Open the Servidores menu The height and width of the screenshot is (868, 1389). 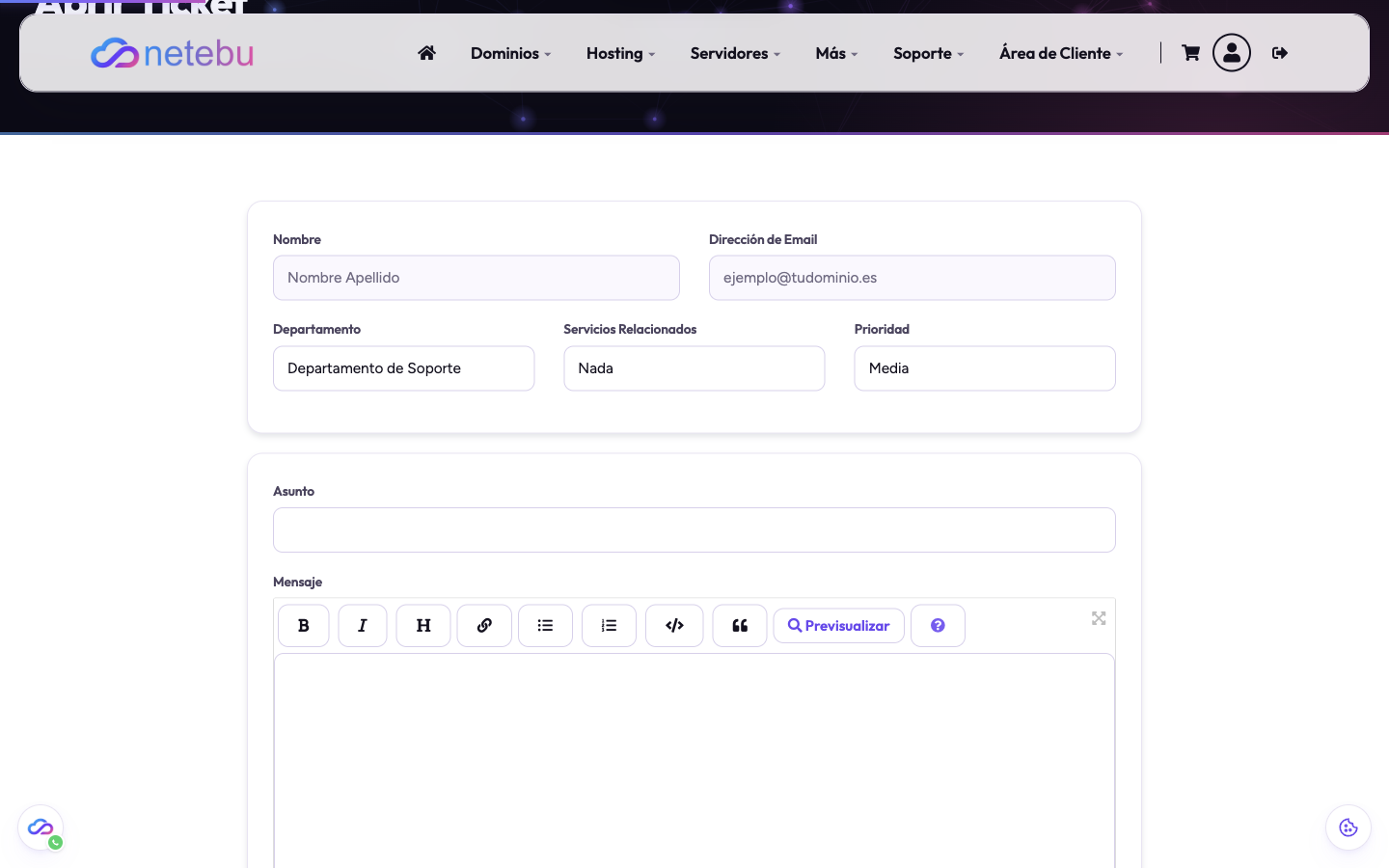click(735, 53)
